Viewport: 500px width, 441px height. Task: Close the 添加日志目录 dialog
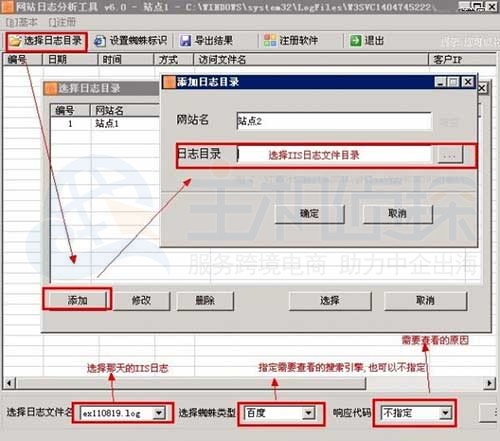(468, 82)
